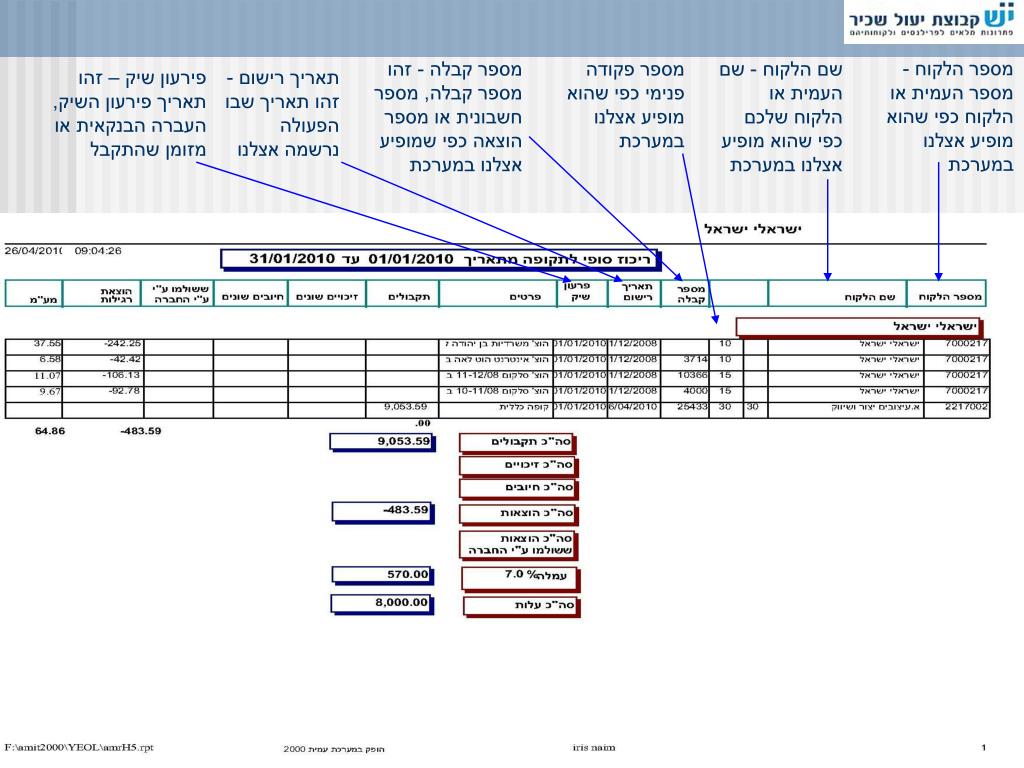Select the ששולמו ע"י החברה column header
The width and height of the screenshot is (1024, 768).
pos(178,293)
